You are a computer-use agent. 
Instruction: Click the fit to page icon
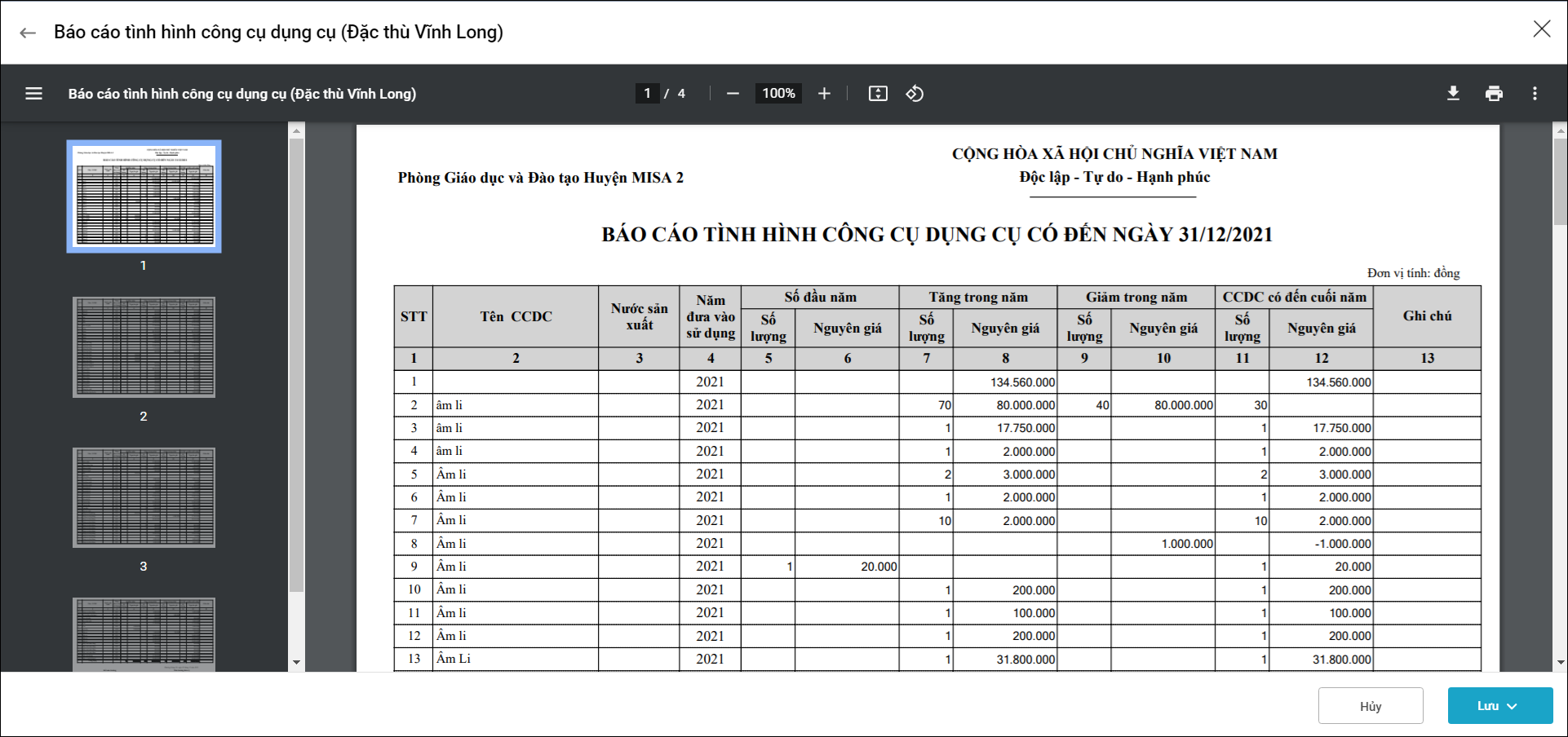click(878, 94)
